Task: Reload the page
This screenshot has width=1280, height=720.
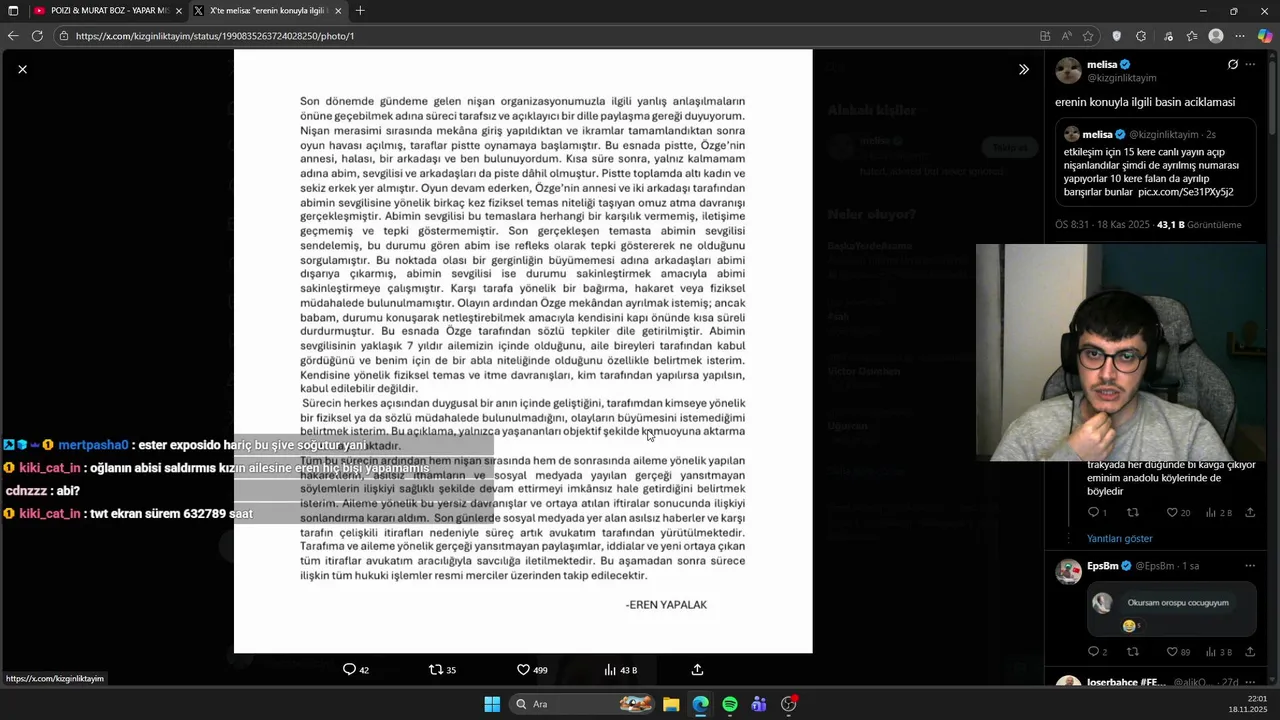Action: coord(37,36)
